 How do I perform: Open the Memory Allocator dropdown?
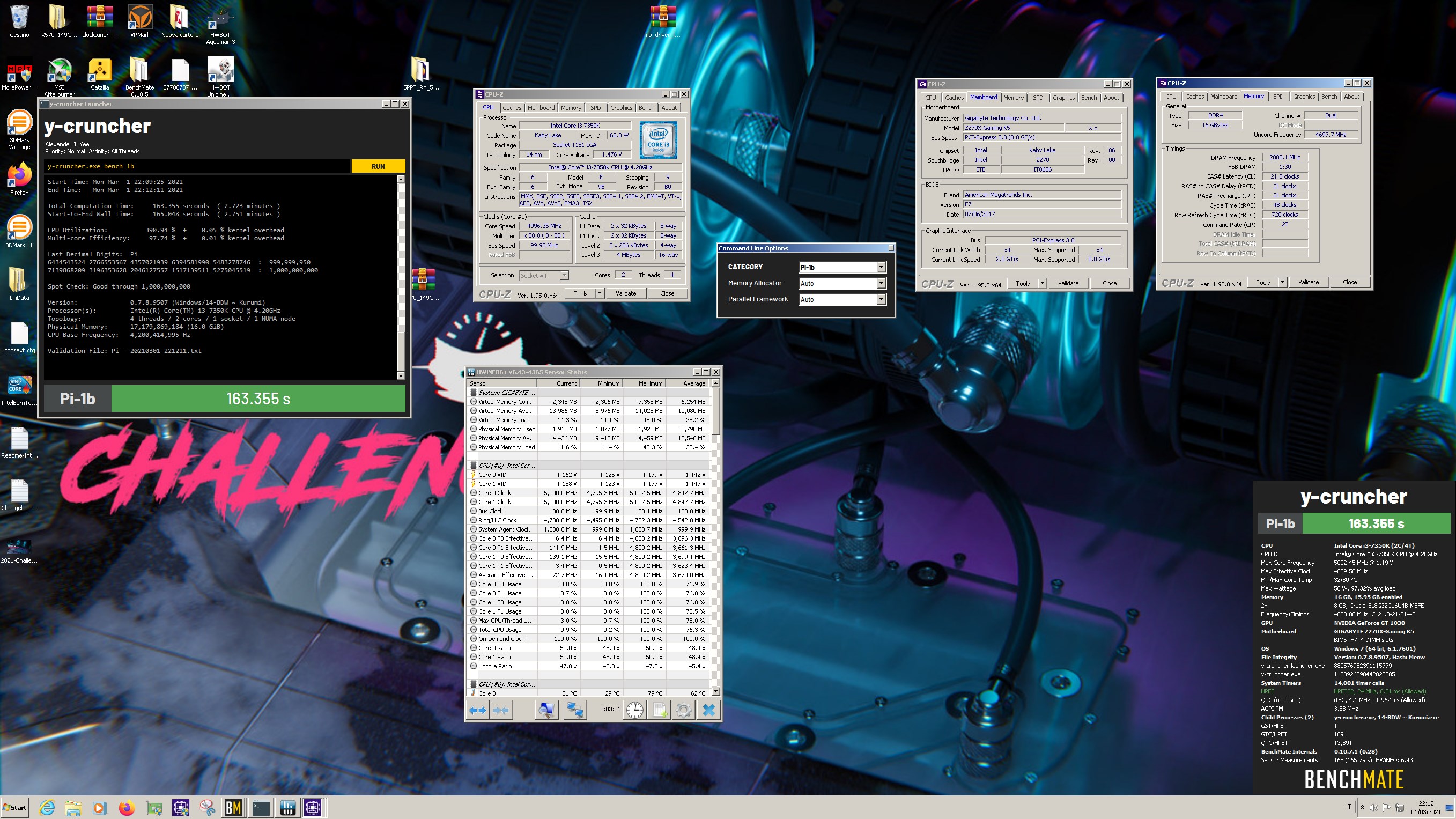(842, 283)
